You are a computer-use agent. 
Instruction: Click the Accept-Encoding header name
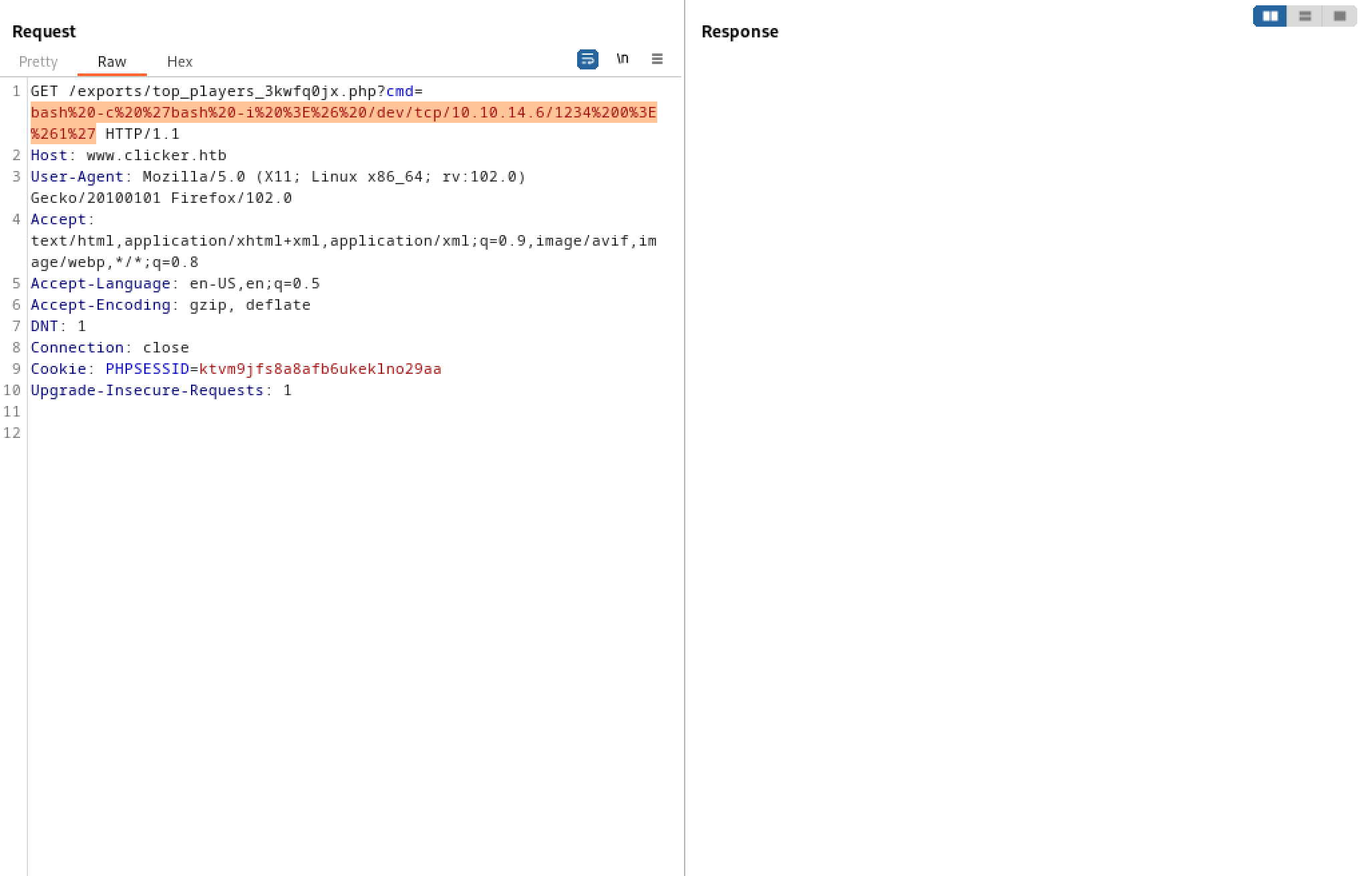coord(100,304)
